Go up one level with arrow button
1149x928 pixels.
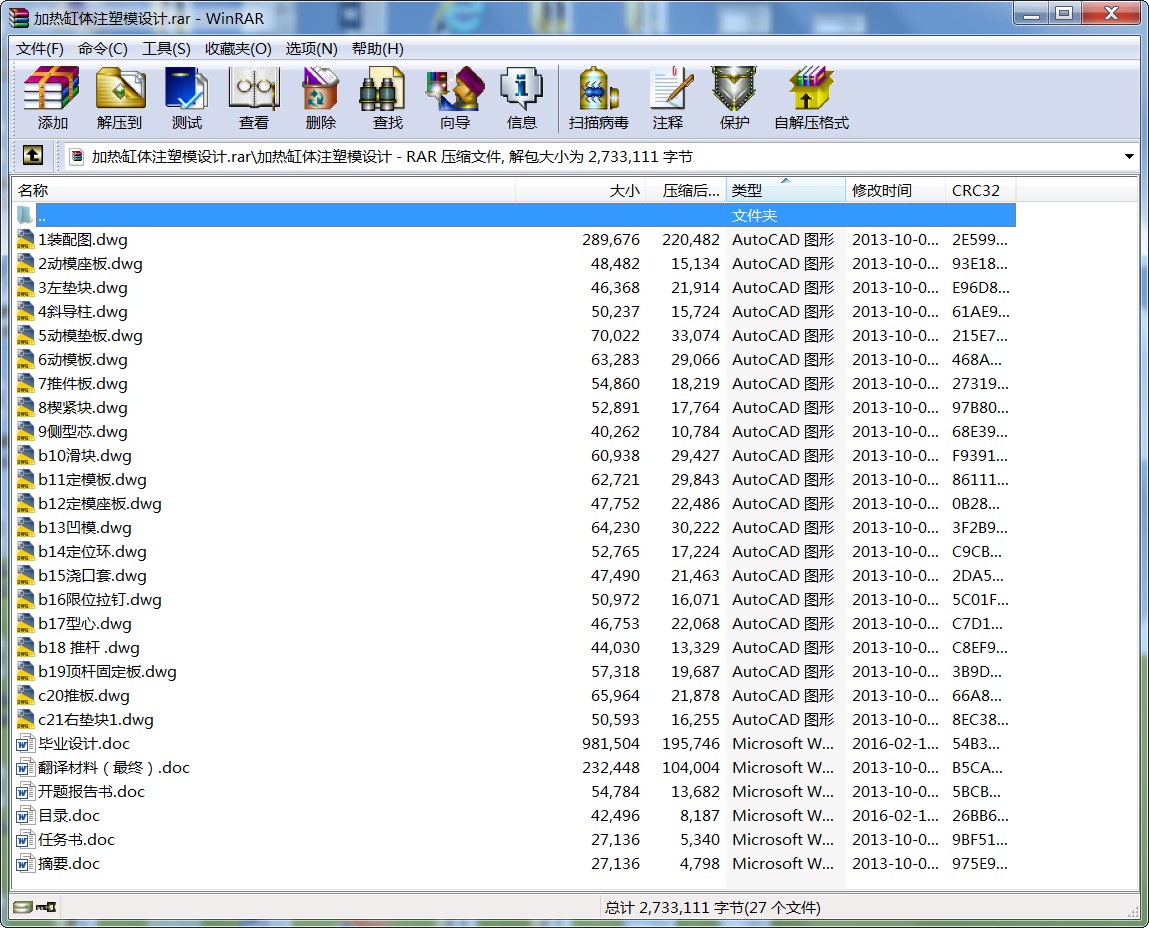coord(32,155)
